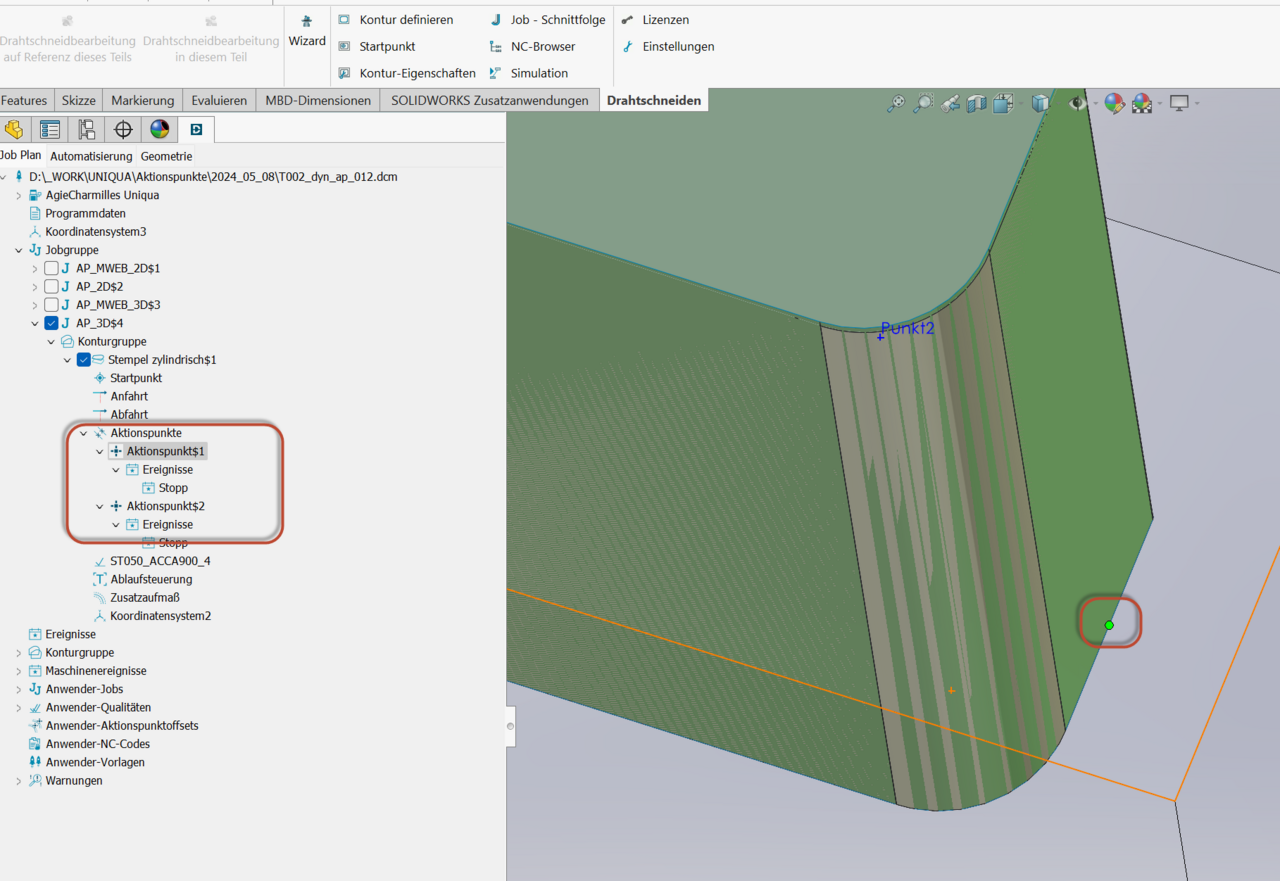Open the Edit Appearance color sphere
The height and width of the screenshot is (881, 1280).
pos(1114,103)
